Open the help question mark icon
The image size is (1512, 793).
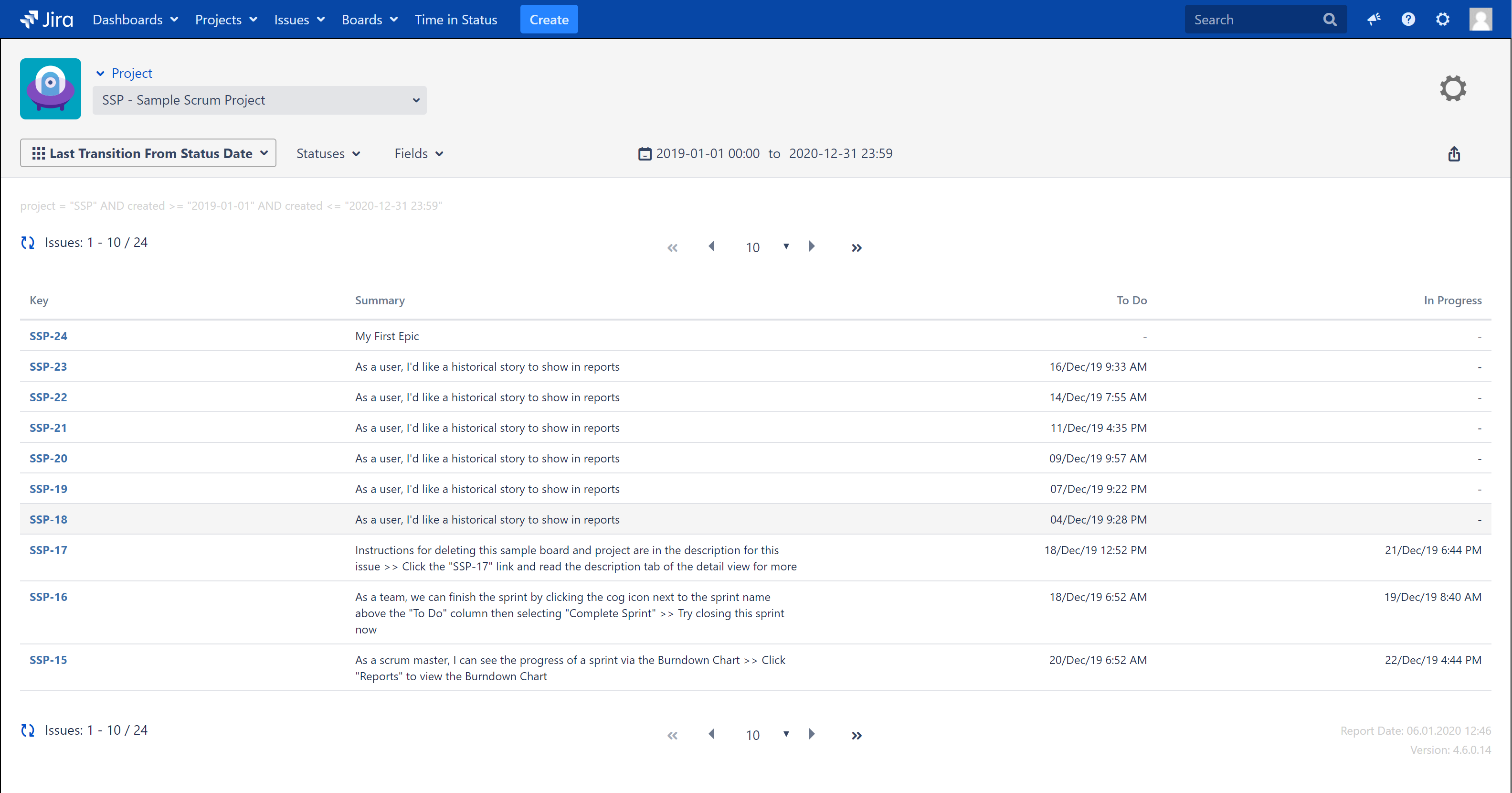tap(1408, 20)
